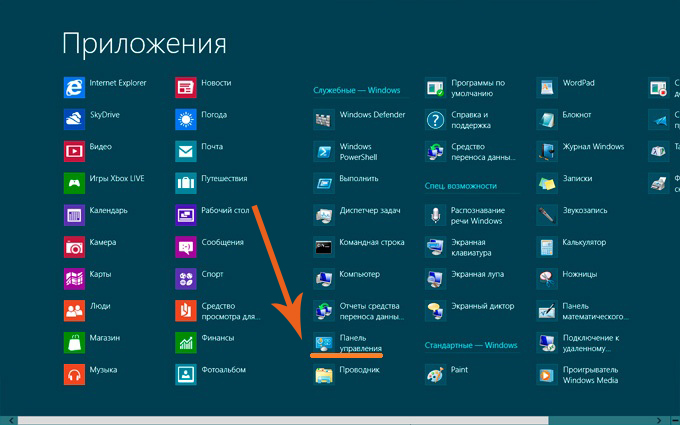Open the Internet Explorer app icon
The height and width of the screenshot is (425, 680).
(74, 88)
